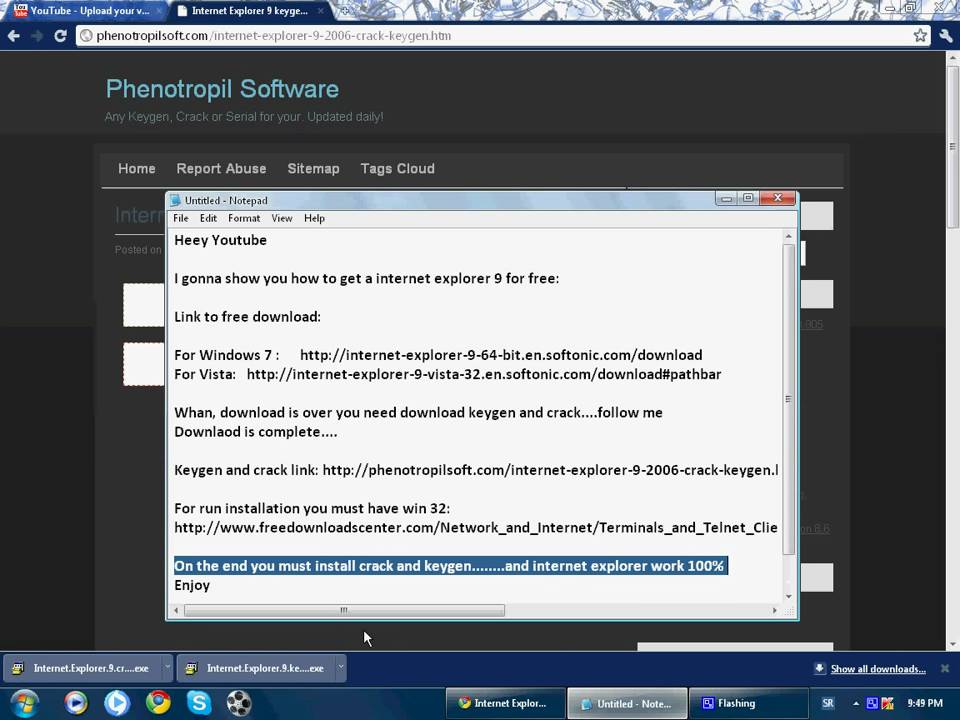This screenshot has width=960, height=720.
Task: Expand options for Internet.Explorer.9.cr....exe download
Action: [167, 667]
